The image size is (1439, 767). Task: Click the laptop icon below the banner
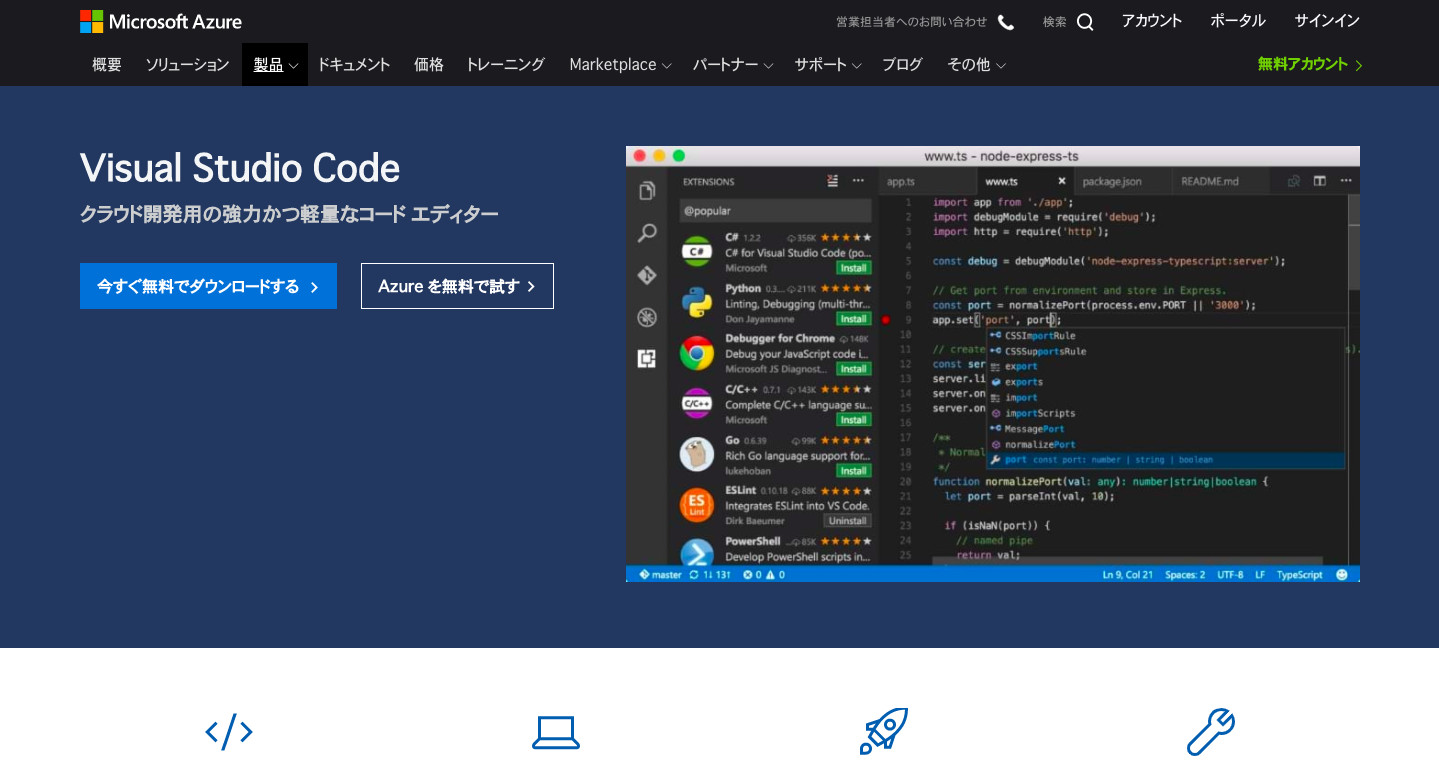click(555, 732)
